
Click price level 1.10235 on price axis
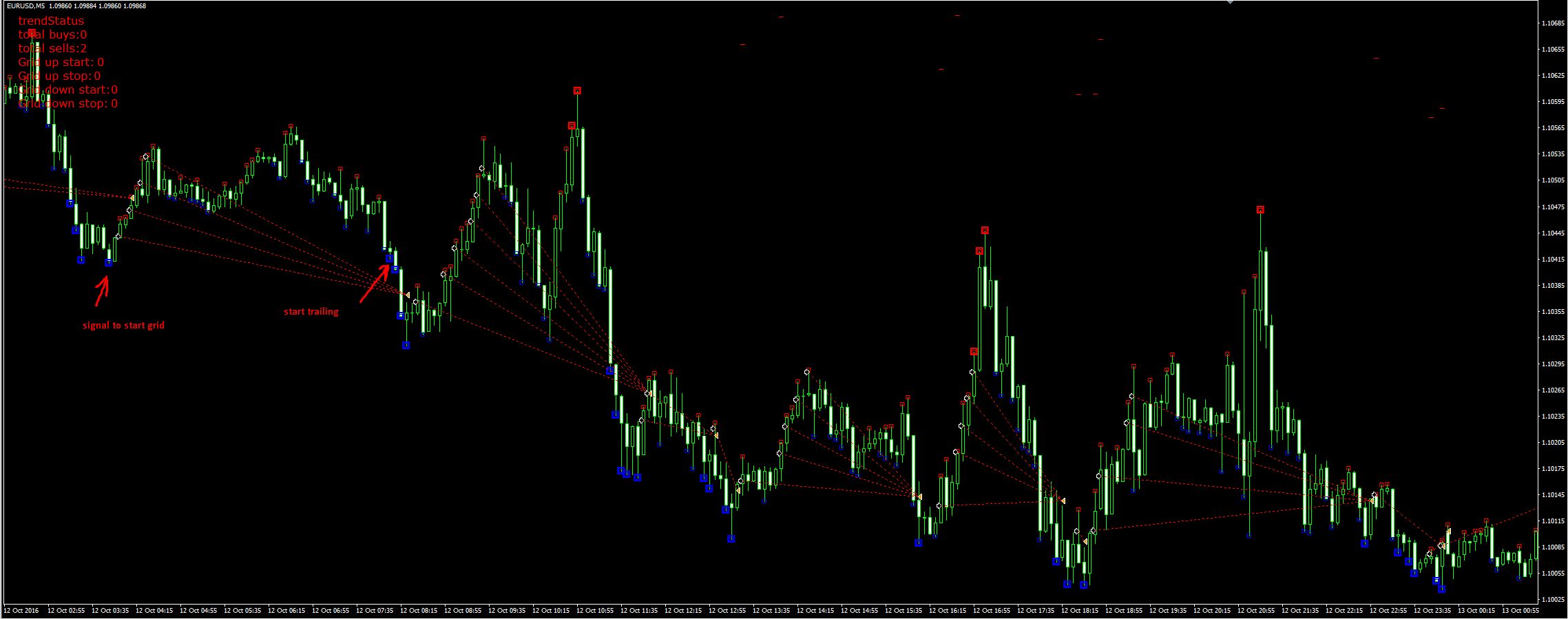1551,417
